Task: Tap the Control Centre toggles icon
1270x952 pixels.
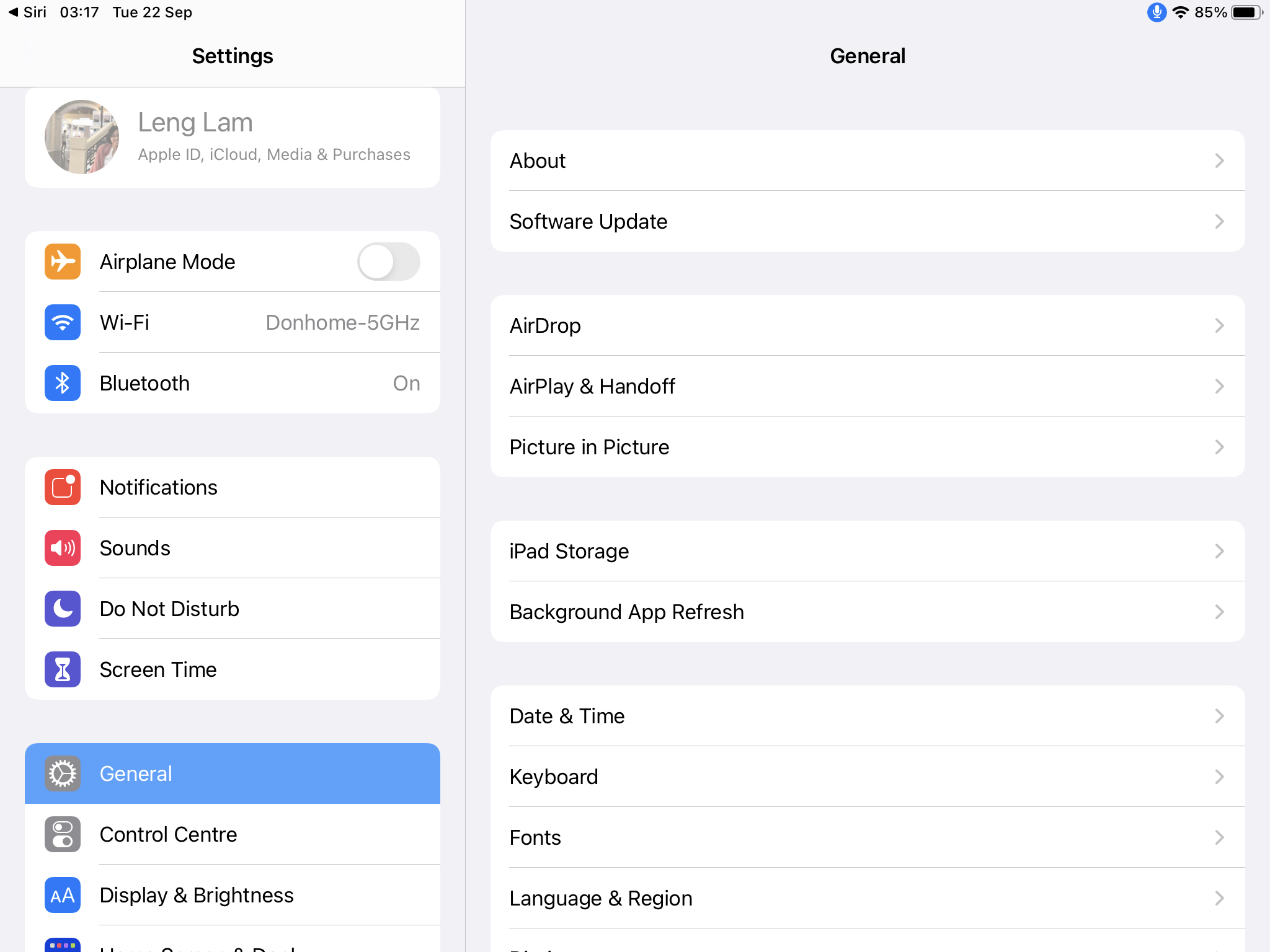Action: tap(63, 834)
